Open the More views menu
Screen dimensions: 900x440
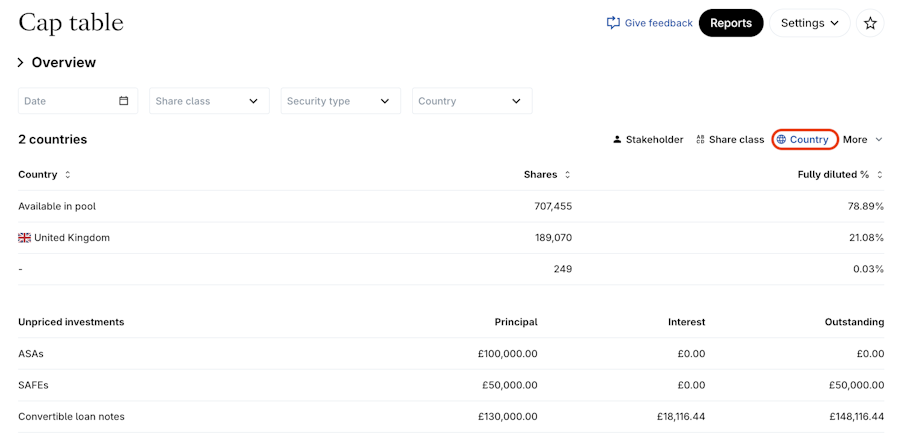click(862, 140)
